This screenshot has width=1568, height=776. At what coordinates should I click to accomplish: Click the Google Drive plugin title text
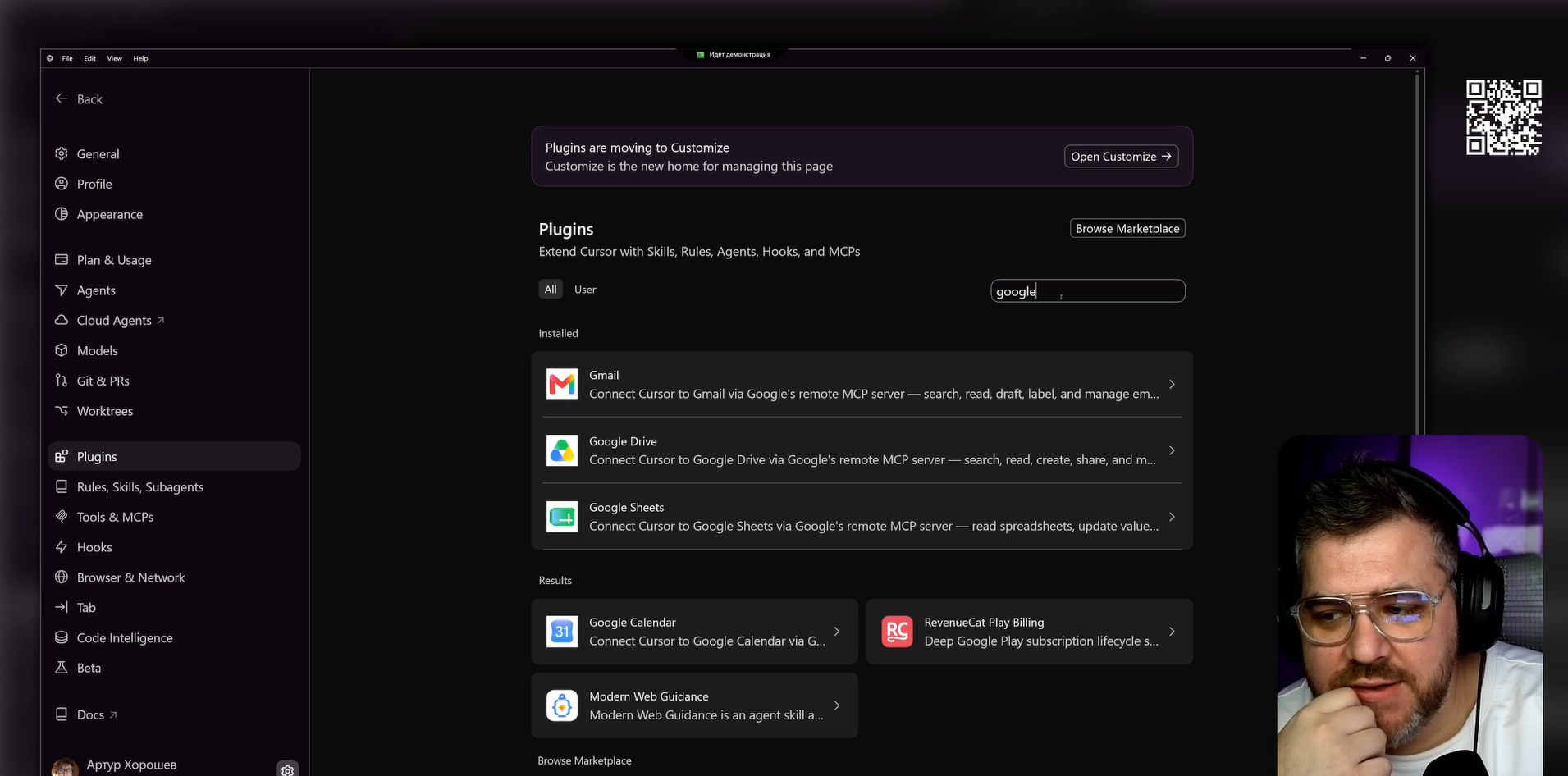point(623,441)
